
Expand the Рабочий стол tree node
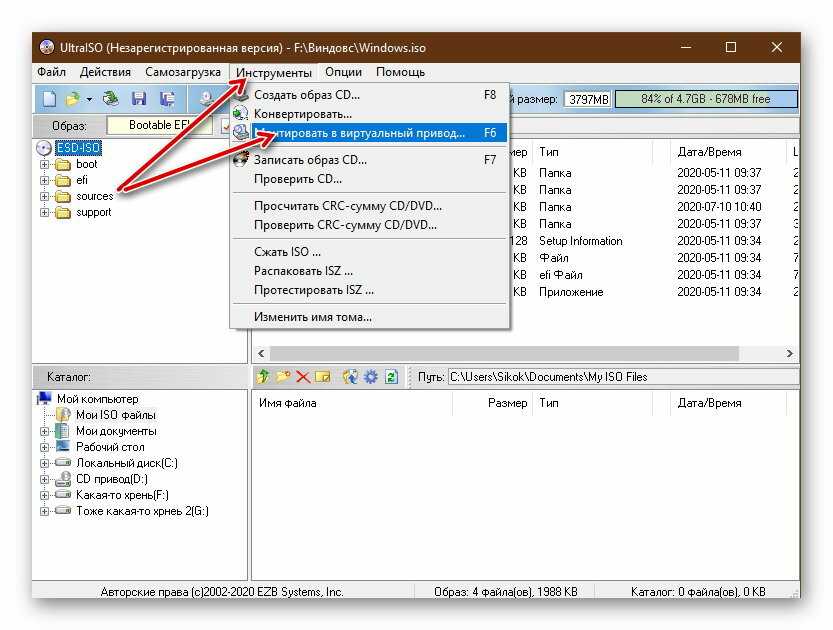point(45,447)
